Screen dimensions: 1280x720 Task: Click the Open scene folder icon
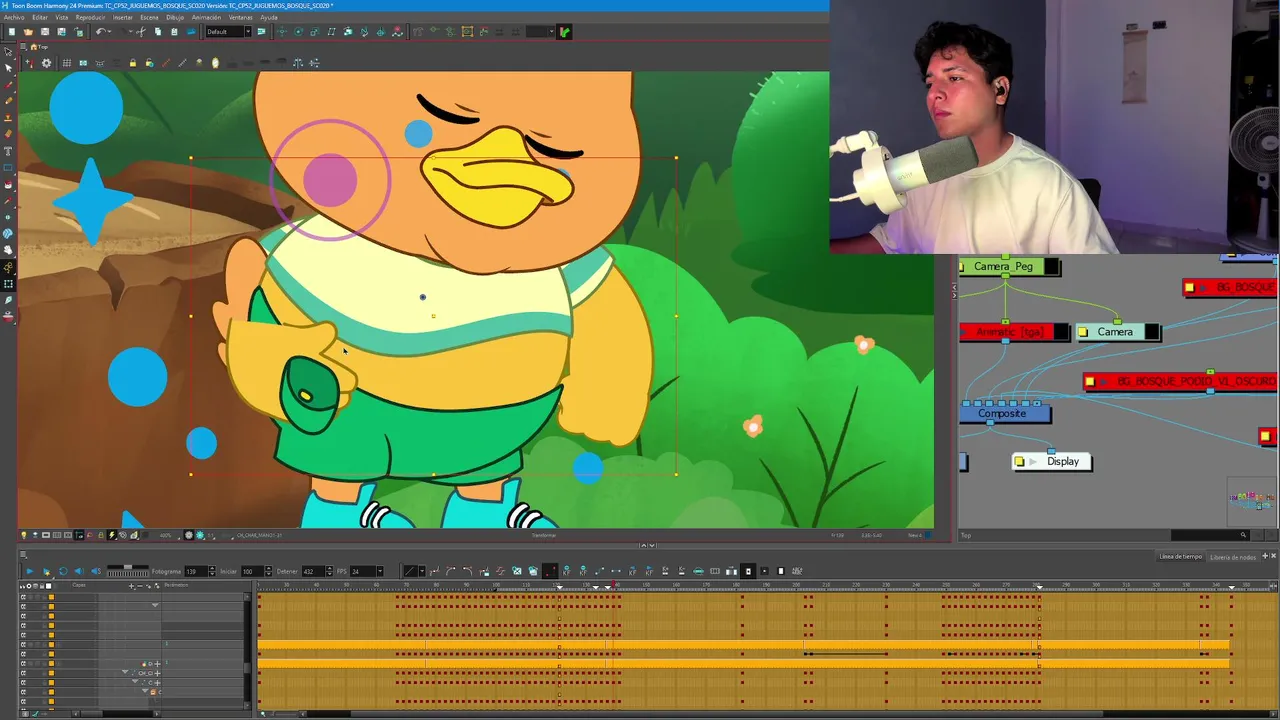point(28,32)
